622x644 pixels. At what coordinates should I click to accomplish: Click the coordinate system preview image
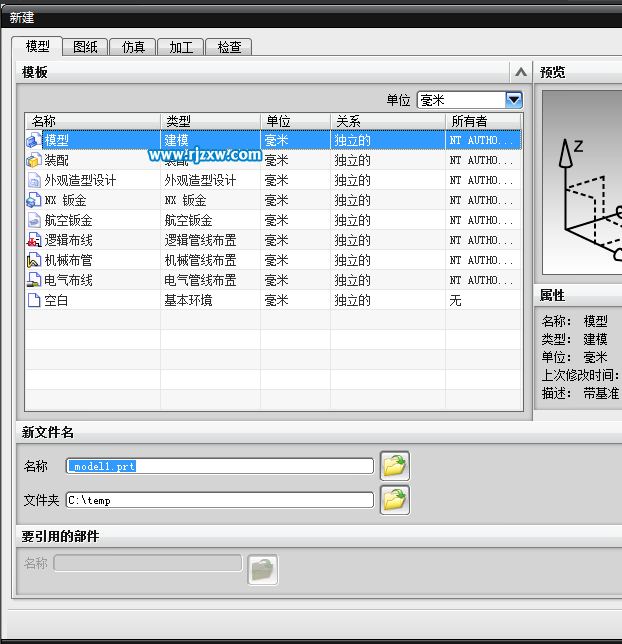582,183
